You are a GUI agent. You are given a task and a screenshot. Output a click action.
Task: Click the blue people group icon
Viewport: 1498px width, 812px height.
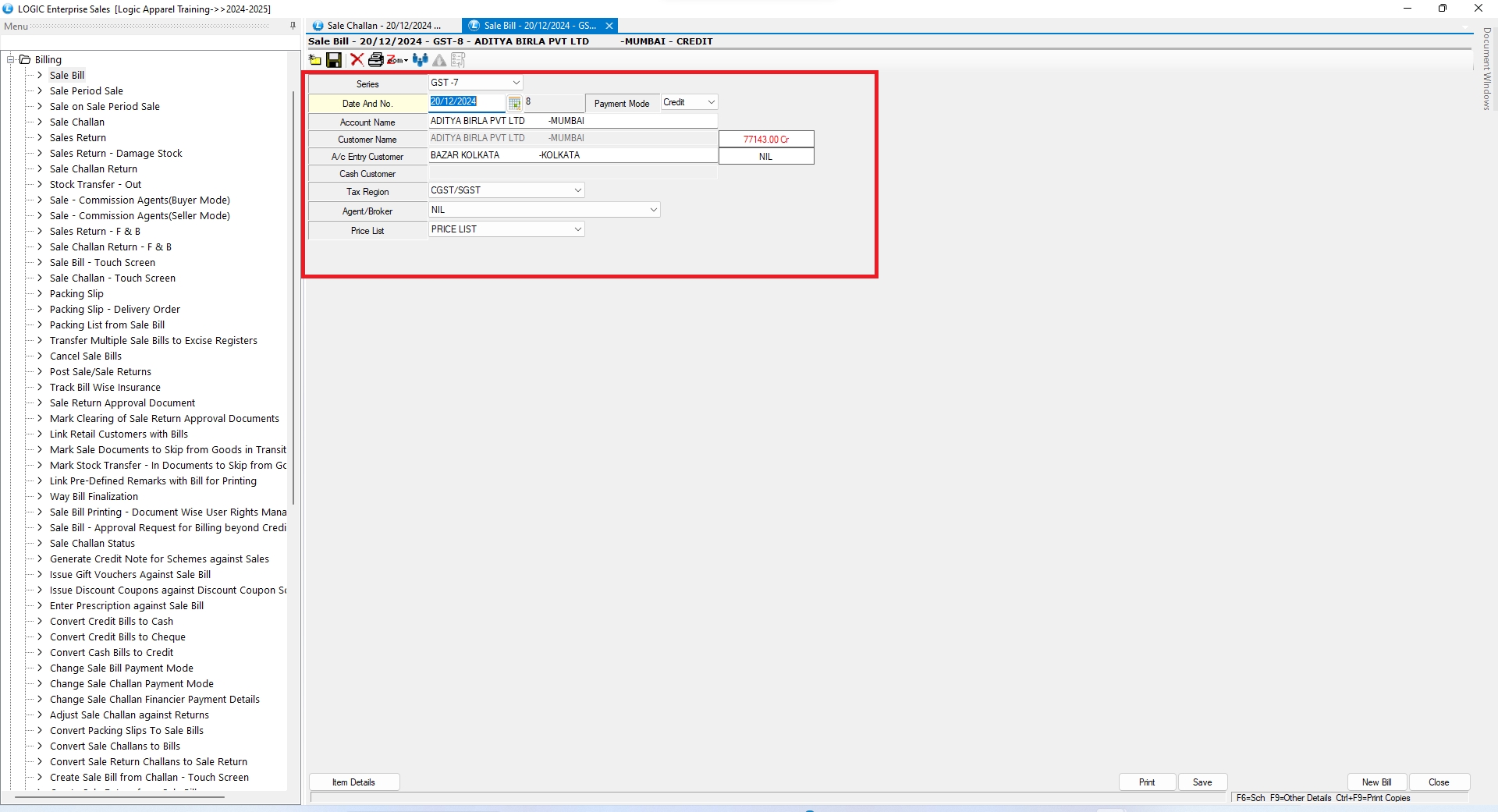coord(420,60)
